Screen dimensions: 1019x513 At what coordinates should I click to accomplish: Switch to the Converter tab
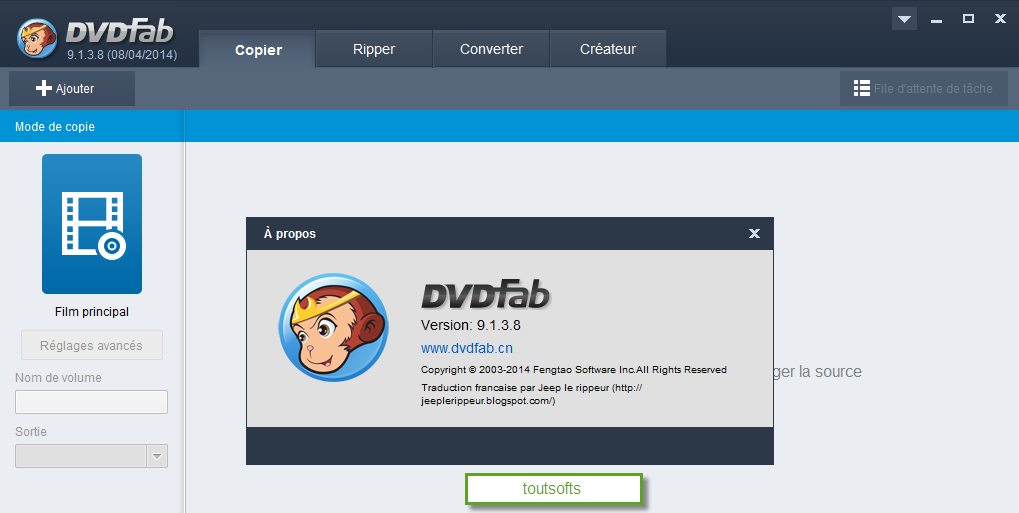pos(491,49)
